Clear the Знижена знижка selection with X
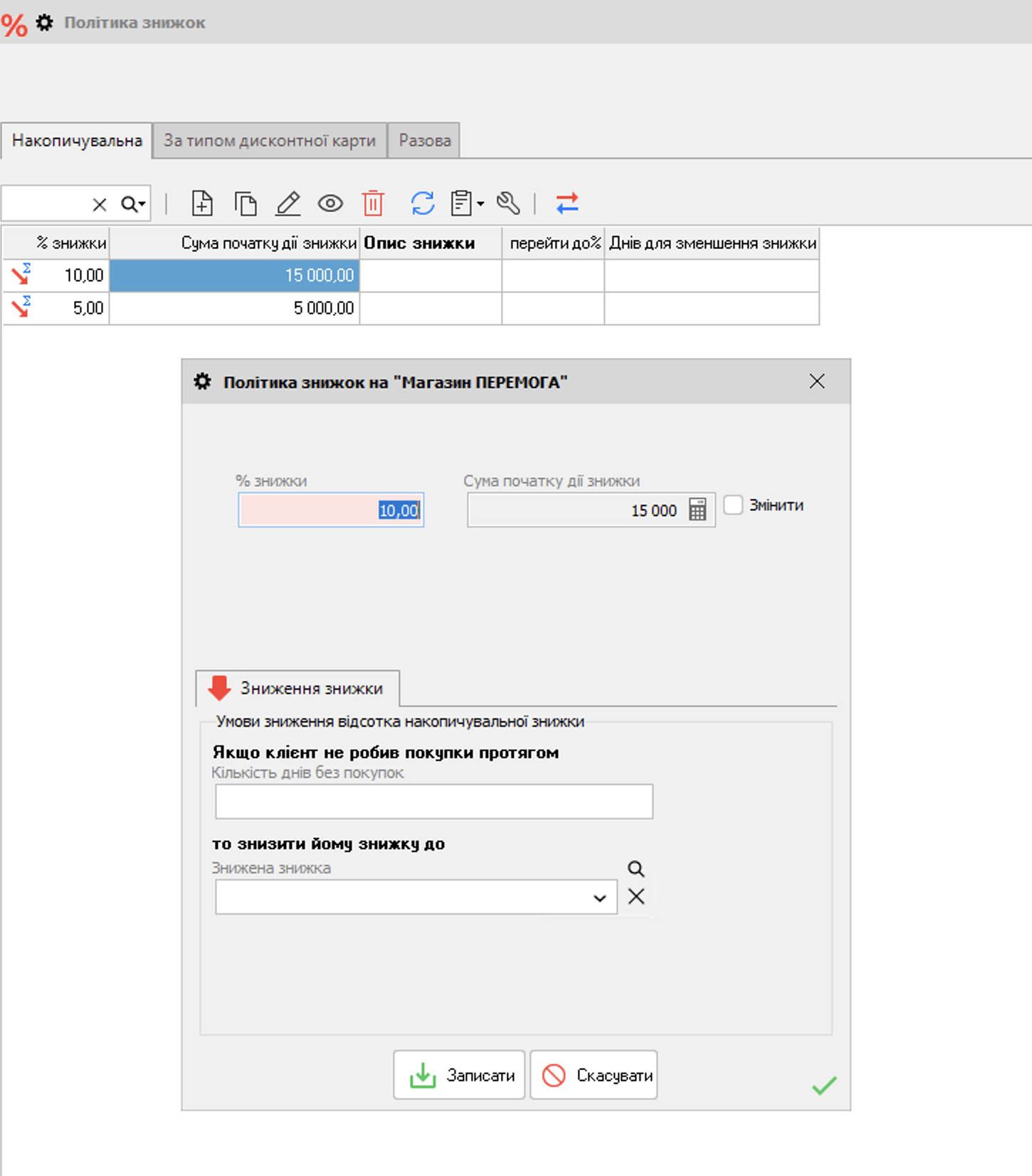The image size is (1032, 1176). [x=636, y=896]
